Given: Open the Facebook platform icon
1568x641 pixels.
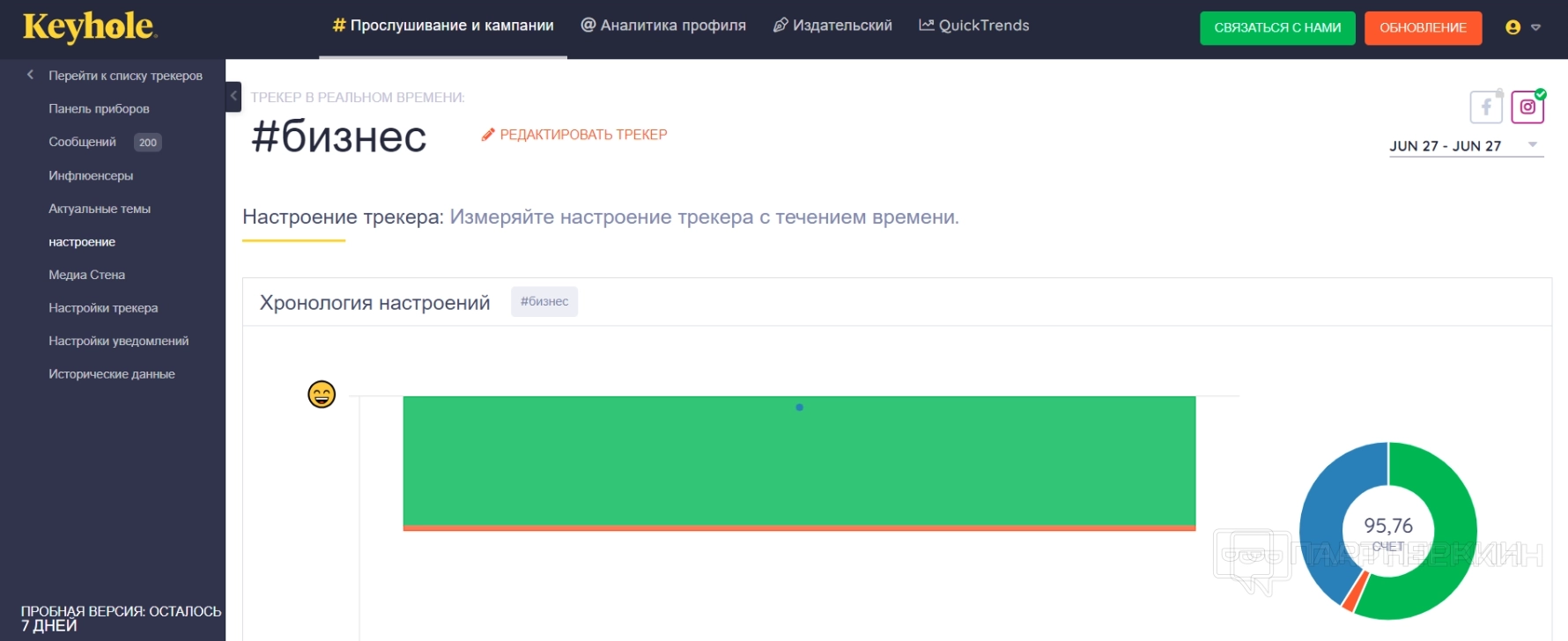Looking at the screenshot, I should tap(1486, 107).
